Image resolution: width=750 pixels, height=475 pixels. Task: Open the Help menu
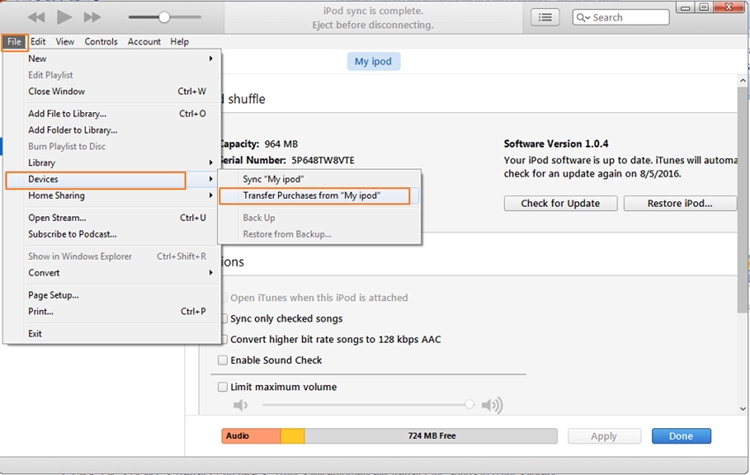179,42
